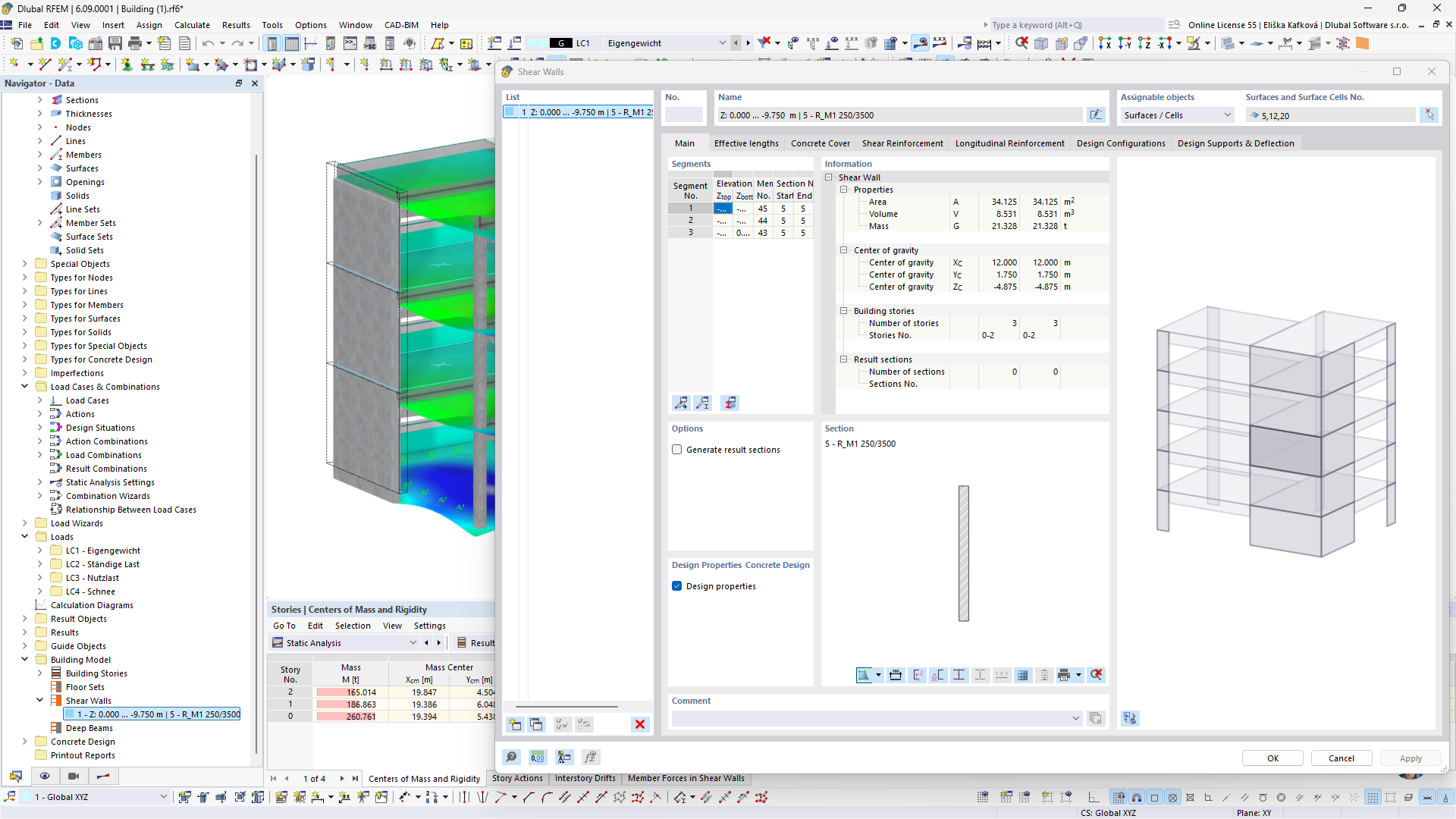The height and width of the screenshot is (819, 1456).
Task: Click the result section add icon below segments
Action: click(x=681, y=403)
